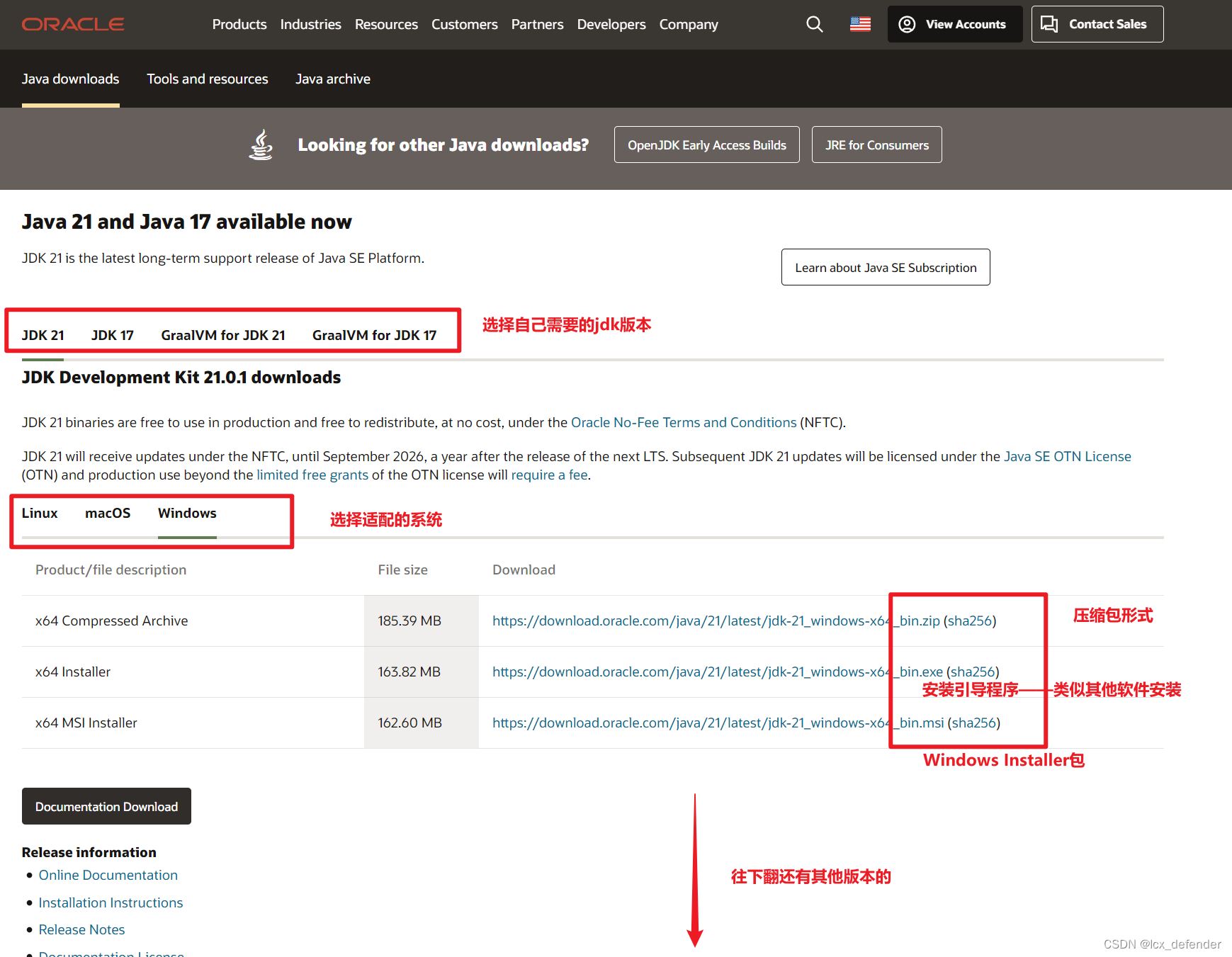Viewport: 1232px width, 957px height.
Task: Click the Download column header
Action: point(524,570)
